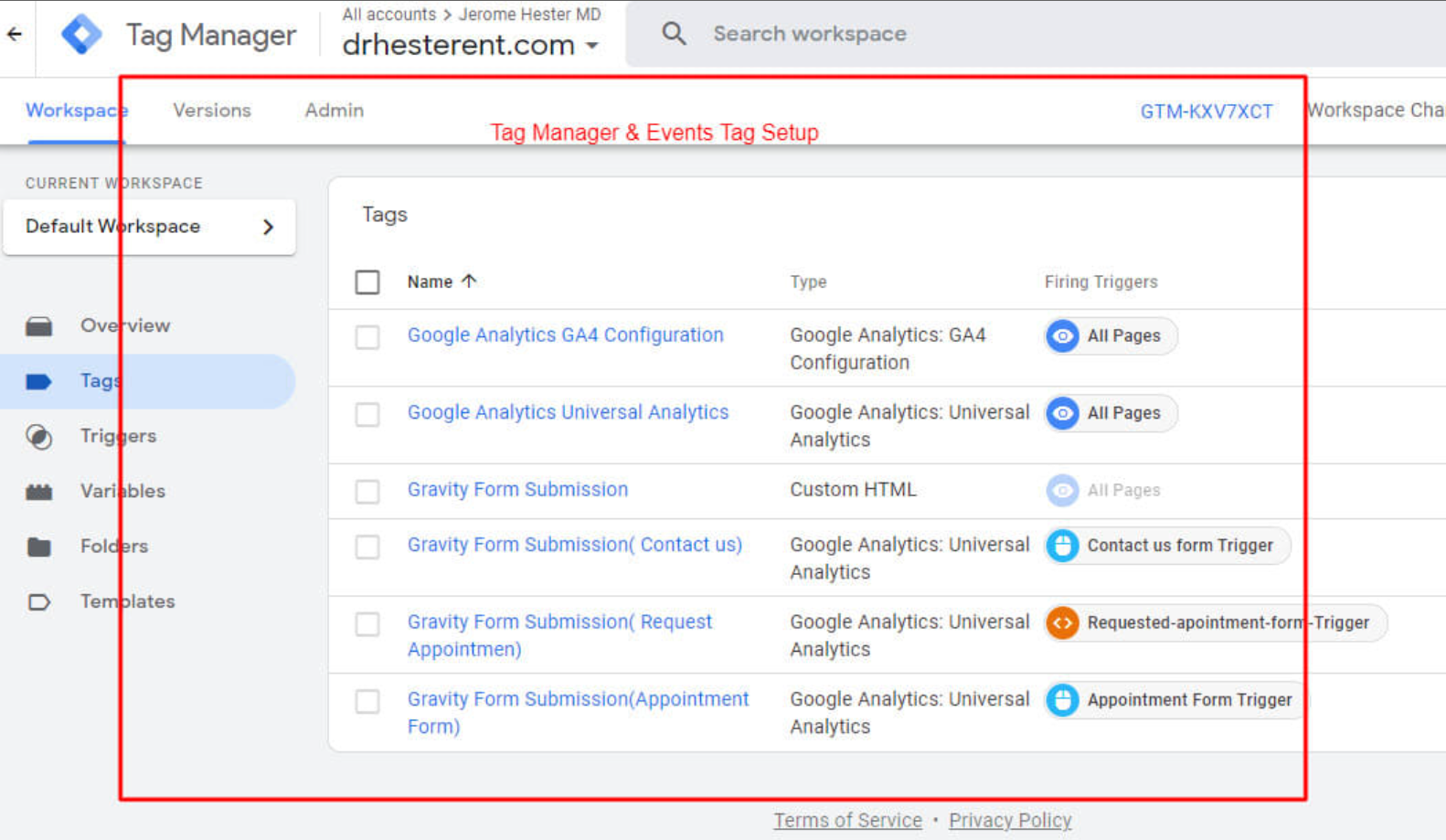Click the orange Requested-apointment-form-Trigger icon
Viewport: 1446px width, 840px height.
pyautogui.click(x=1062, y=623)
